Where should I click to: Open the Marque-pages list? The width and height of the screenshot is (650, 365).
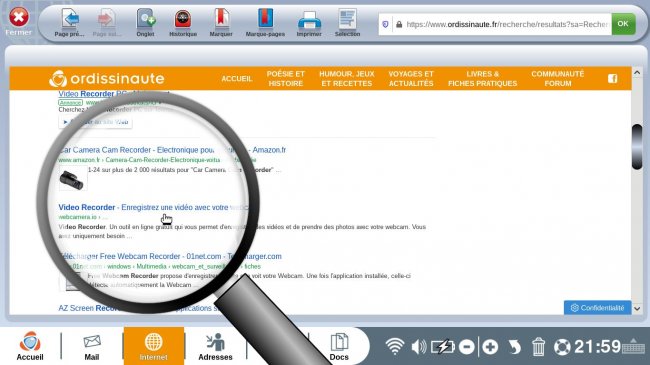point(265,23)
